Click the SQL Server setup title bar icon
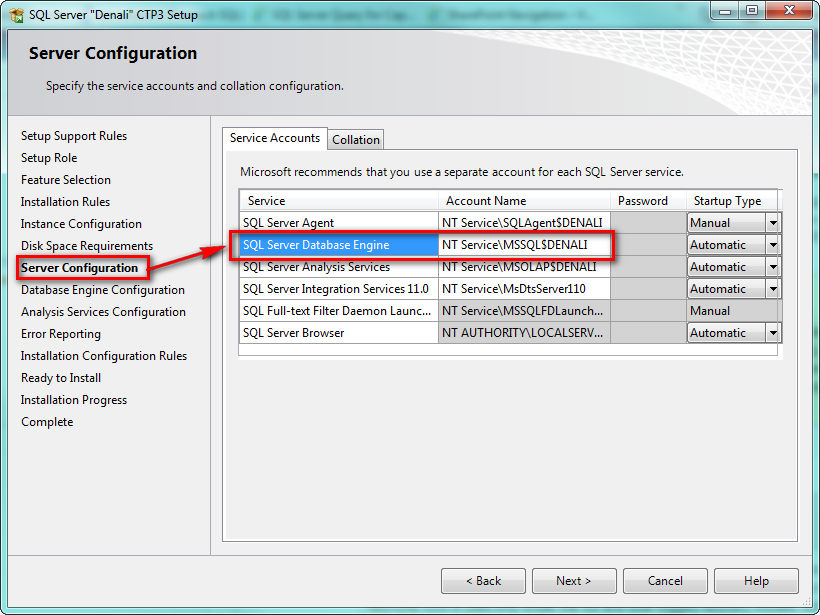The width and height of the screenshot is (820, 615). [x=17, y=15]
